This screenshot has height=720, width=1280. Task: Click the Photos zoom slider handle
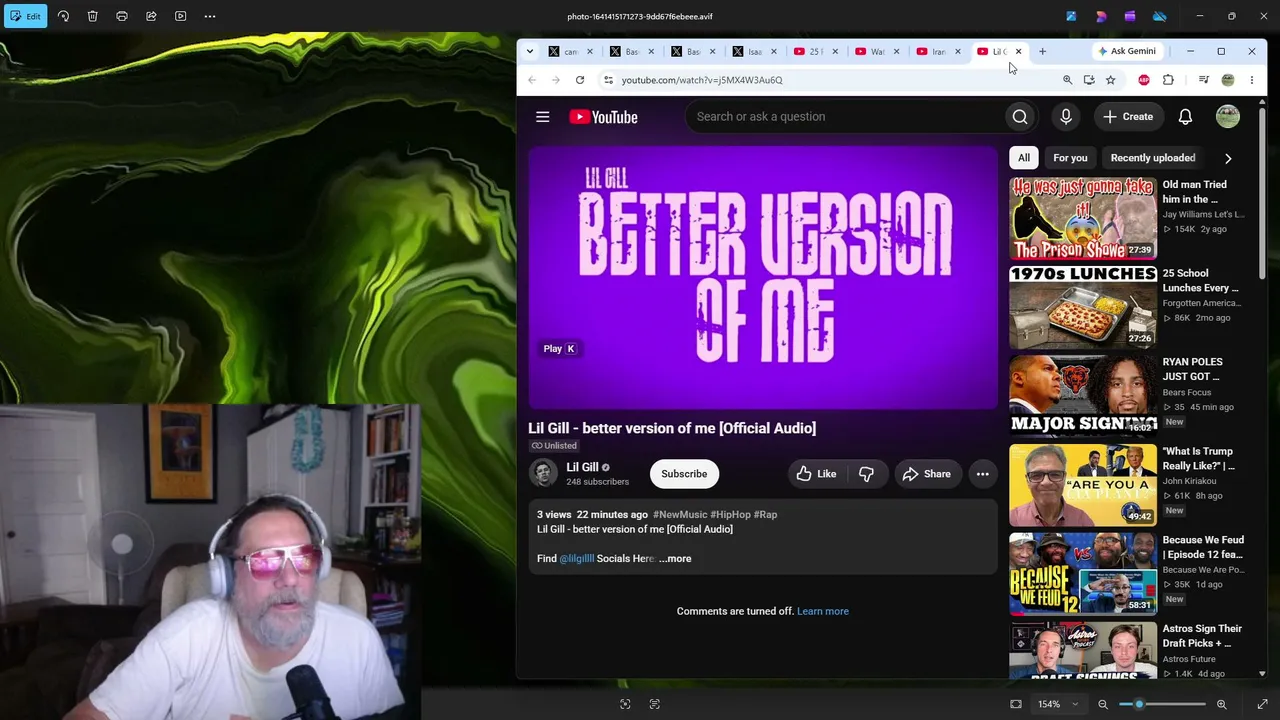[1139, 704]
